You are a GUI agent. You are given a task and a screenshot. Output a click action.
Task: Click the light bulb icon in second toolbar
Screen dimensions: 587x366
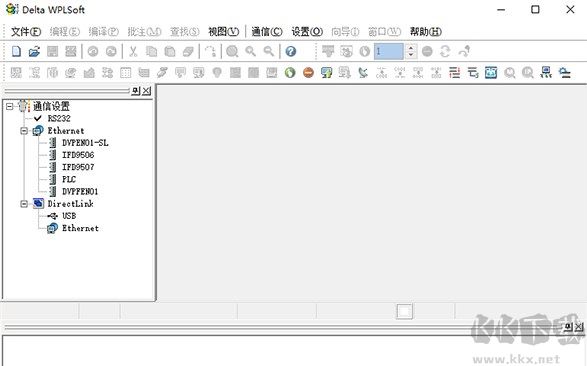217,72
